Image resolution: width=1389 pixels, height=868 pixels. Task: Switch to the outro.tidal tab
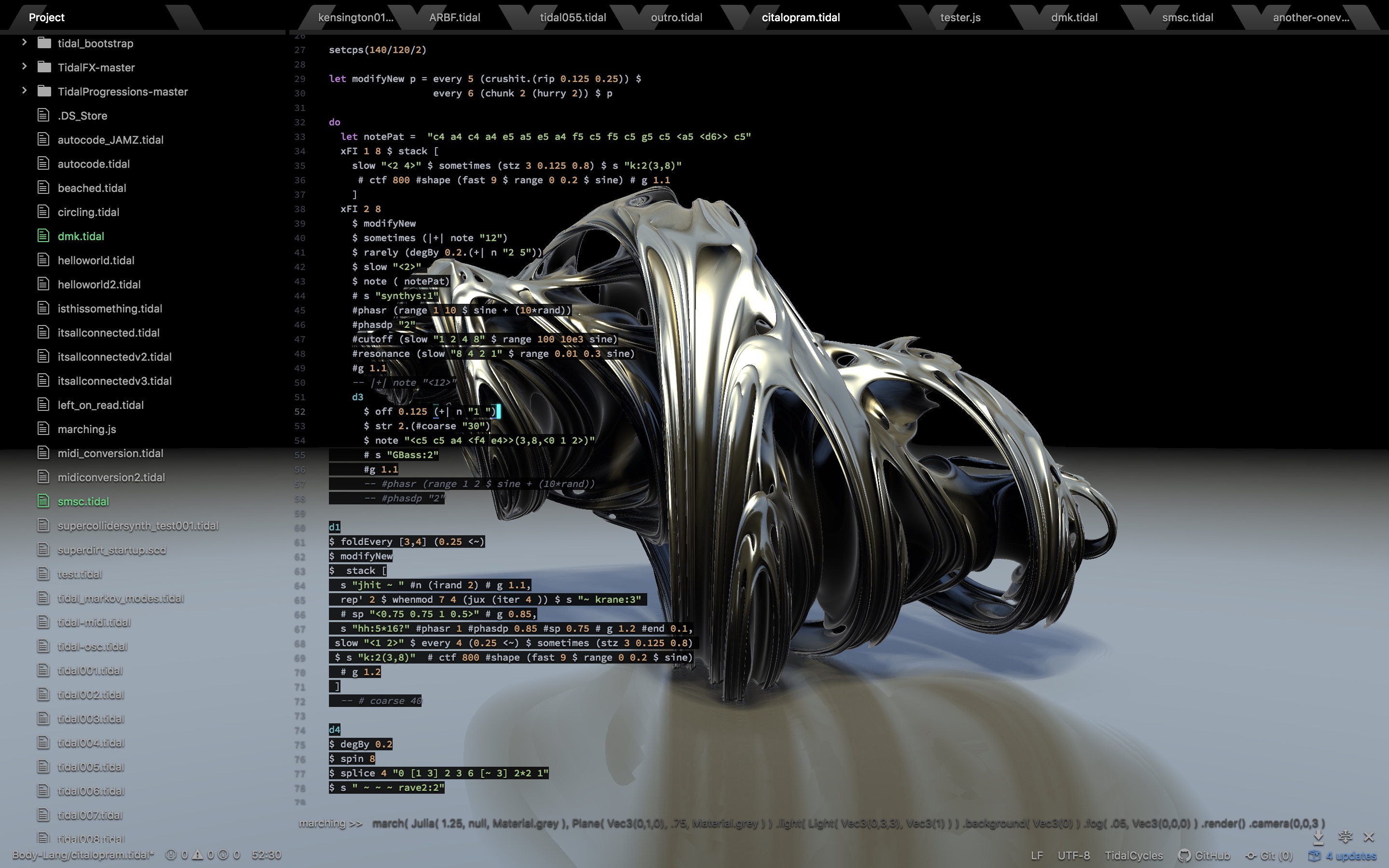point(676,17)
